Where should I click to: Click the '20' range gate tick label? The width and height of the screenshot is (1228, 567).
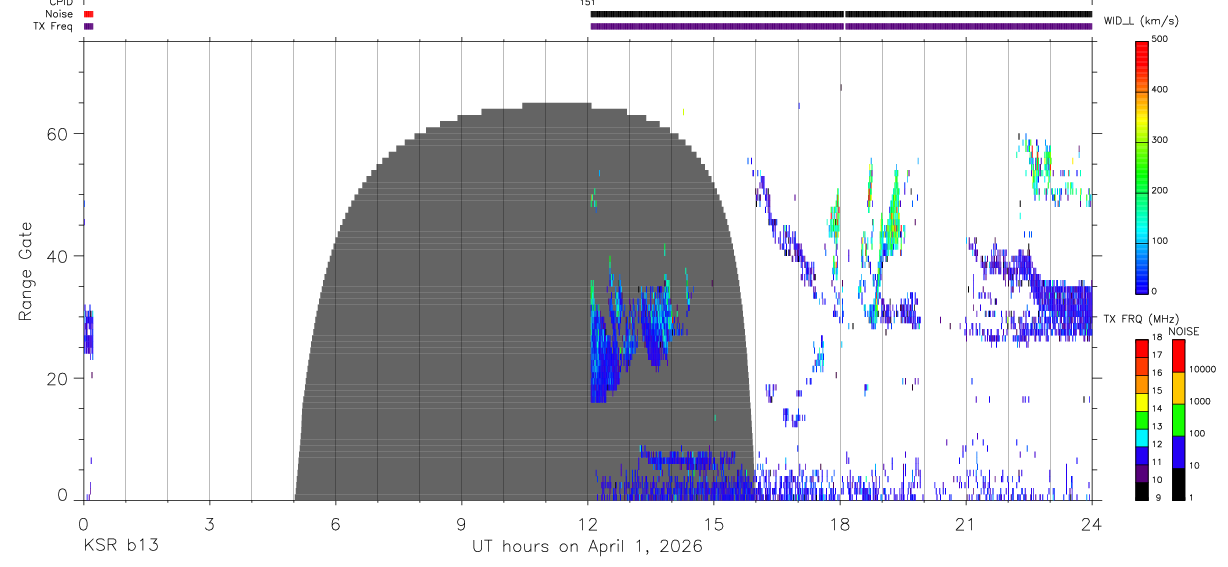(58, 379)
